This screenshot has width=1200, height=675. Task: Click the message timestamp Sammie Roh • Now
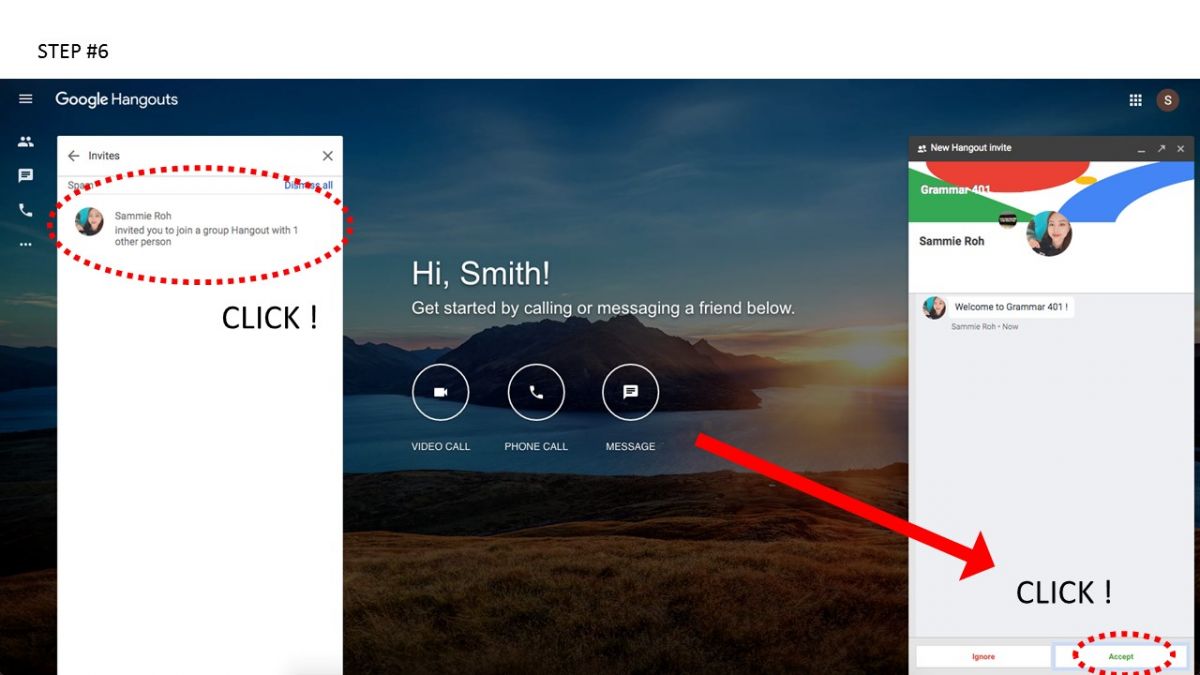(985, 327)
